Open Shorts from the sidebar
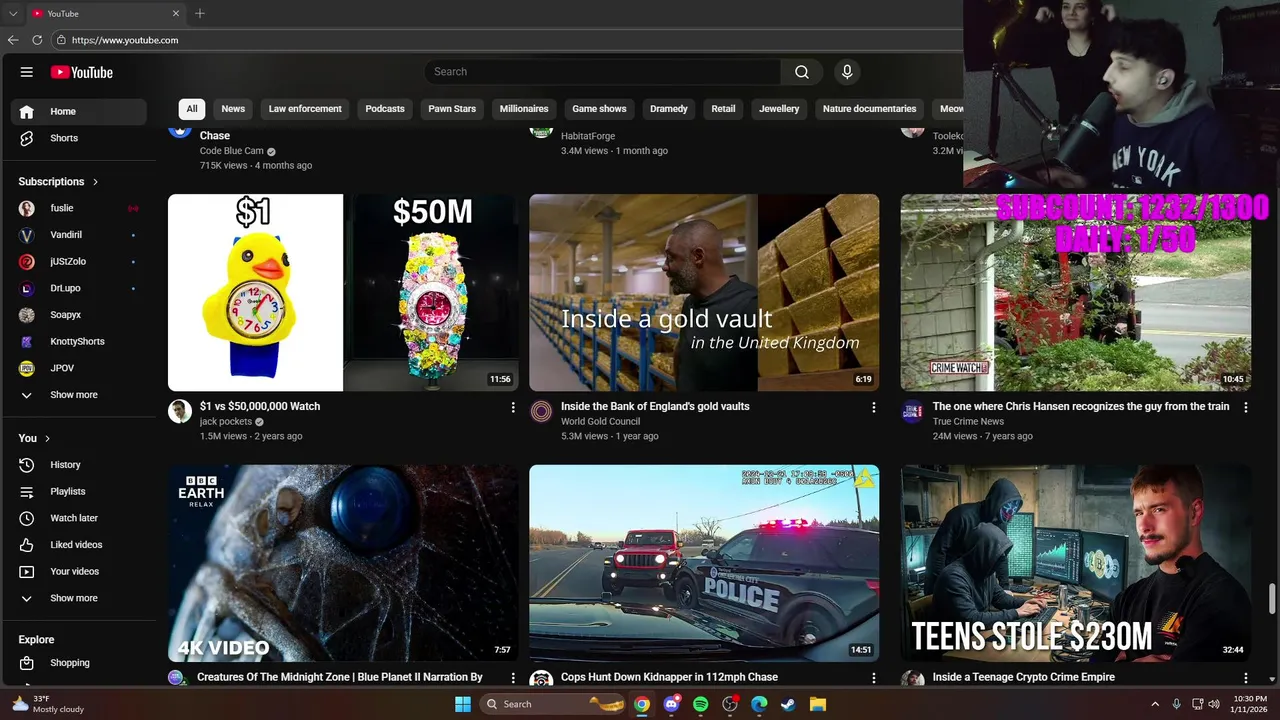 (x=79, y=138)
